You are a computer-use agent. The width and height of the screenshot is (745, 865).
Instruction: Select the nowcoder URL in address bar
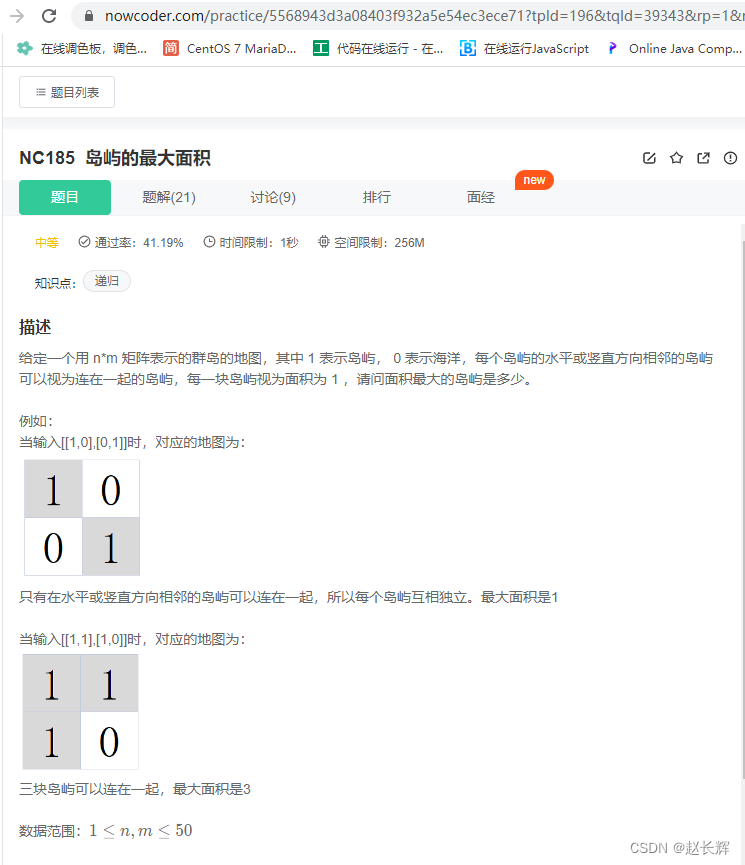(424, 16)
